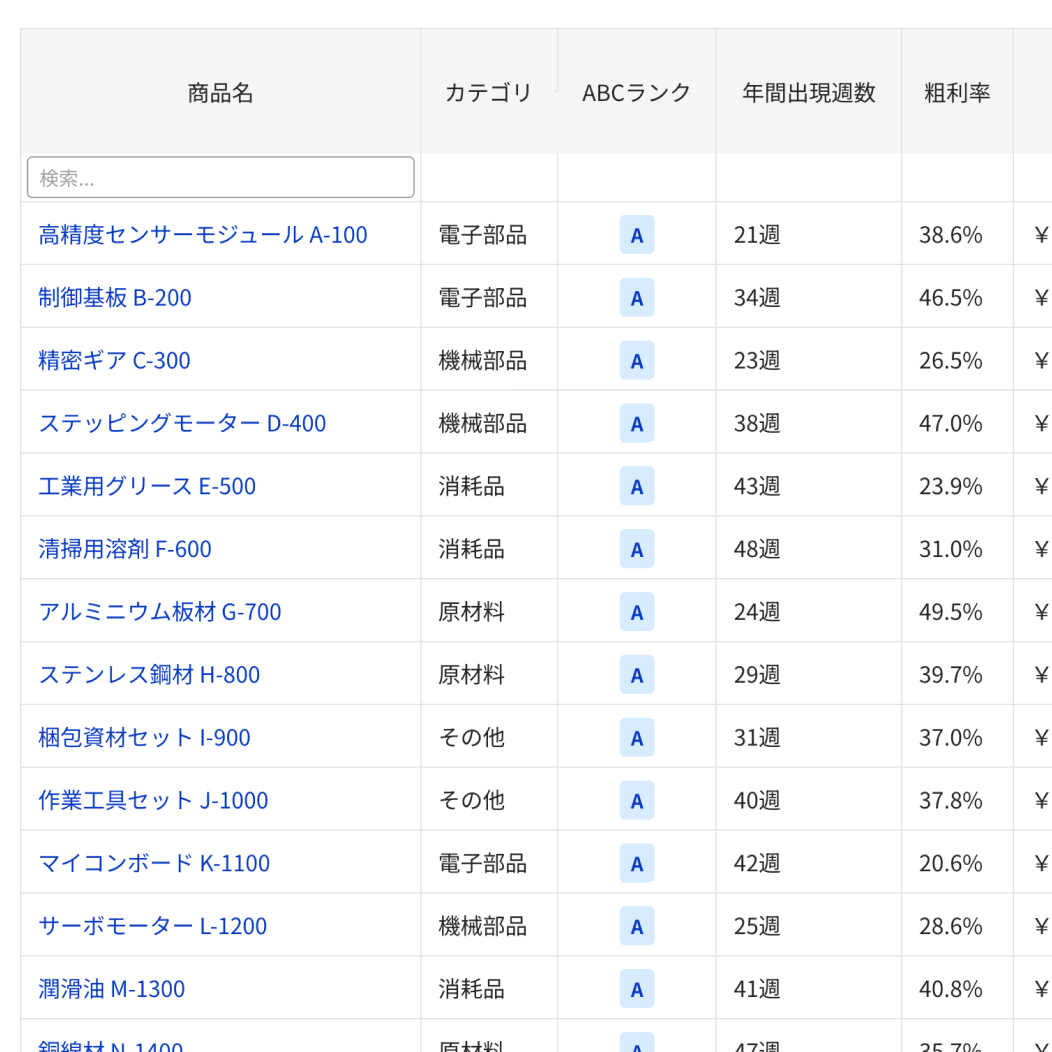Select the 42週 cell
Viewport: 1052px width, 1052px height.
[808, 863]
